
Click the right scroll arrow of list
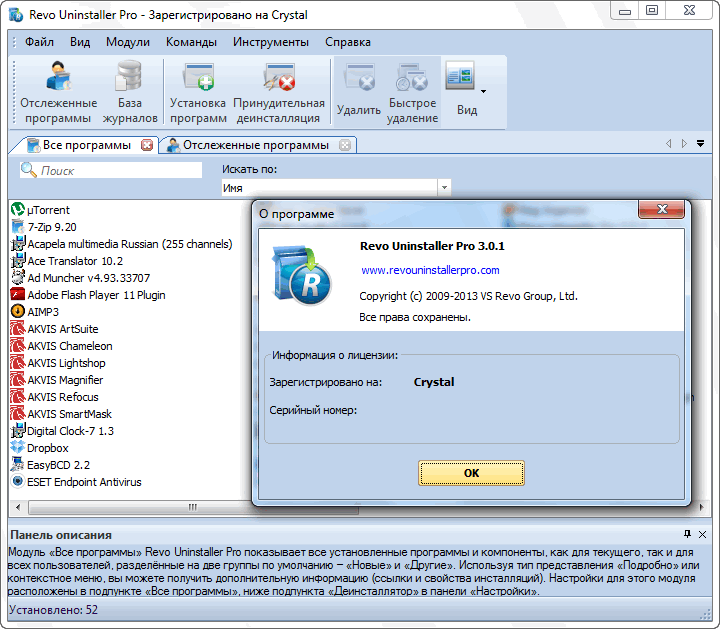[x=702, y=507]
